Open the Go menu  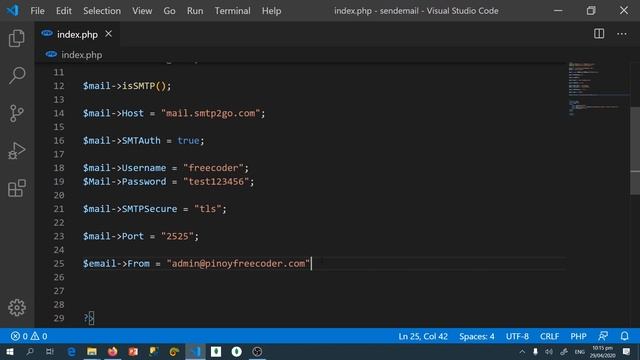coord(169,11)
